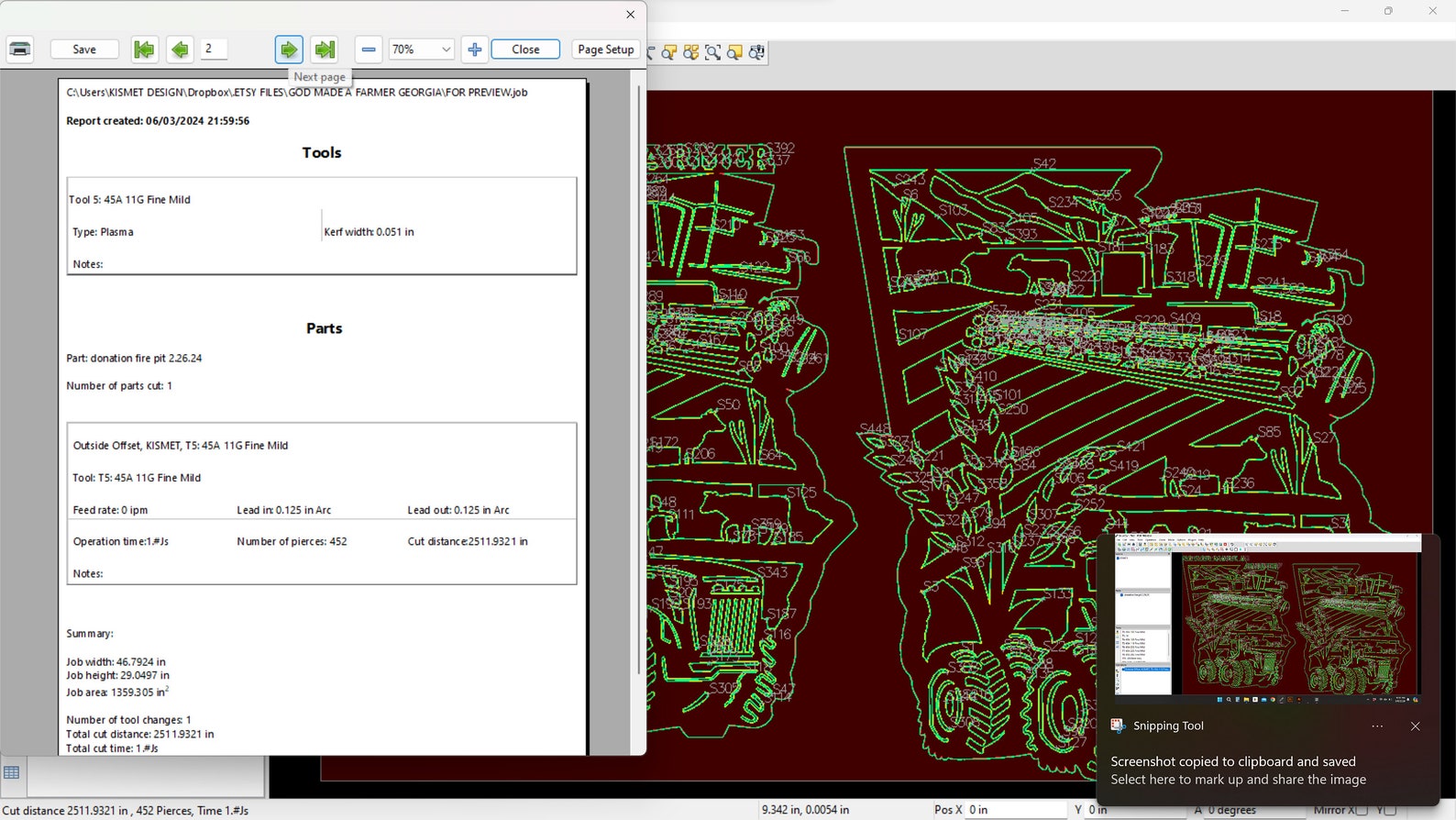1456x820 pixels.
Task: Click the zoom window magnifier icon
Action: [713, 52]
